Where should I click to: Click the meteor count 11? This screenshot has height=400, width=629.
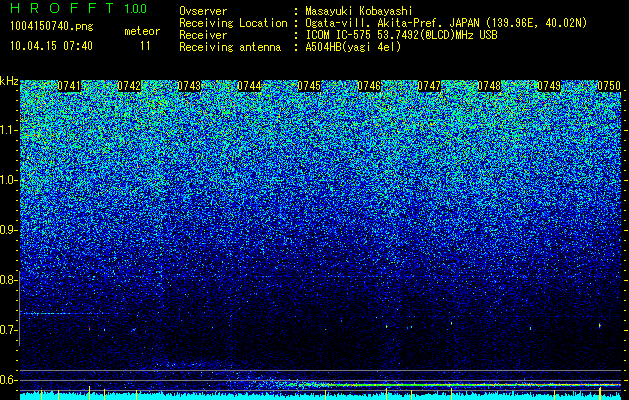point(145,46)
